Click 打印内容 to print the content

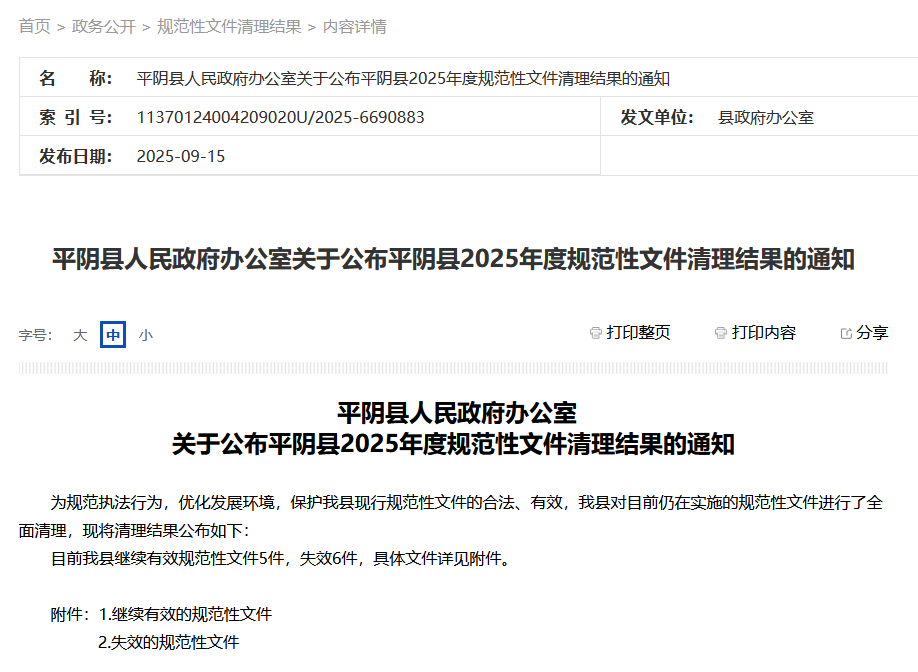(x=762, y=332)
